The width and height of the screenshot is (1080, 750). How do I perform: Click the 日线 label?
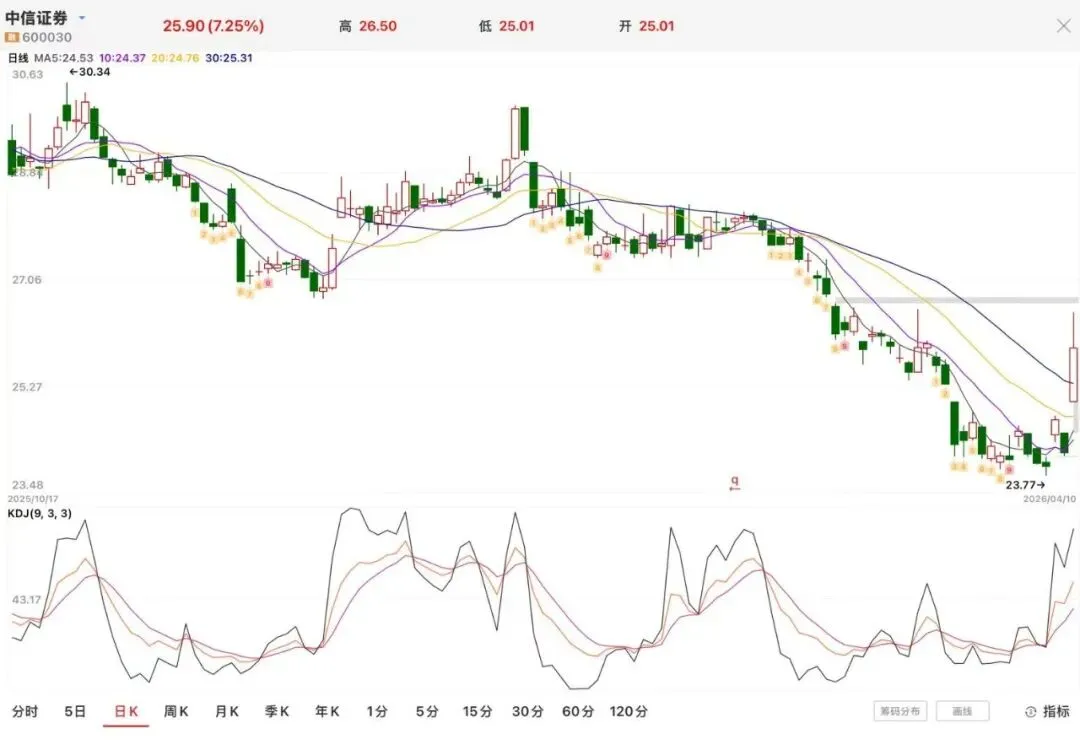pyautogui.click(x=18, y=58)
